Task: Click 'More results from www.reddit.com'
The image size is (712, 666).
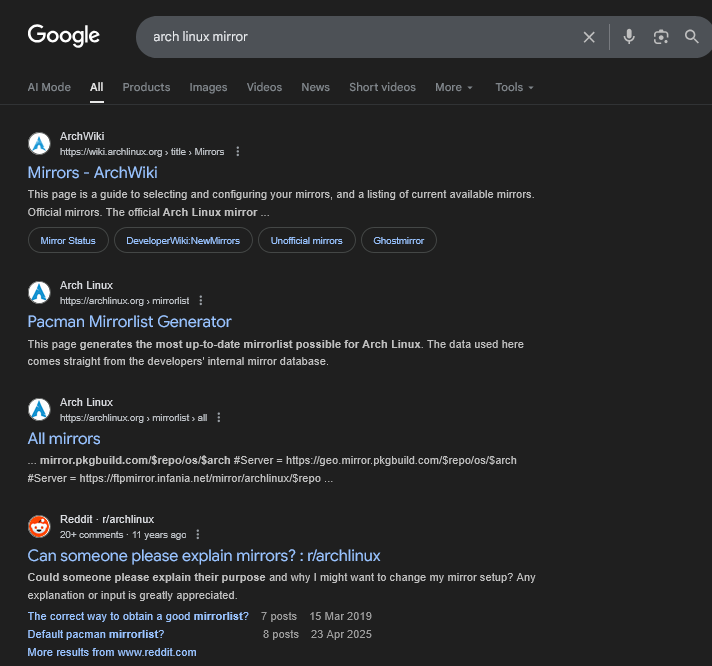Action: coord(112,652)
